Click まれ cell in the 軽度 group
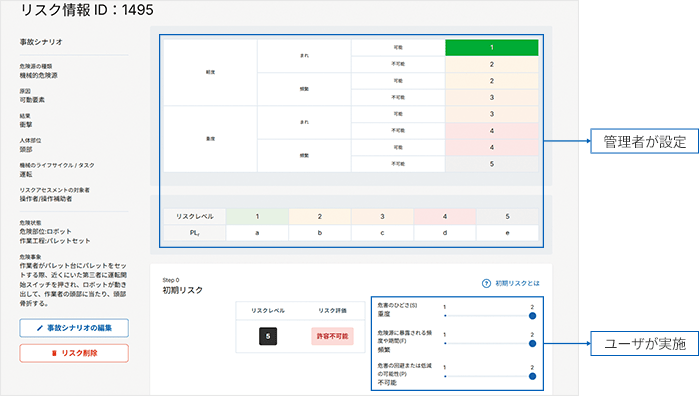700x396 pixels. [304, 56]
